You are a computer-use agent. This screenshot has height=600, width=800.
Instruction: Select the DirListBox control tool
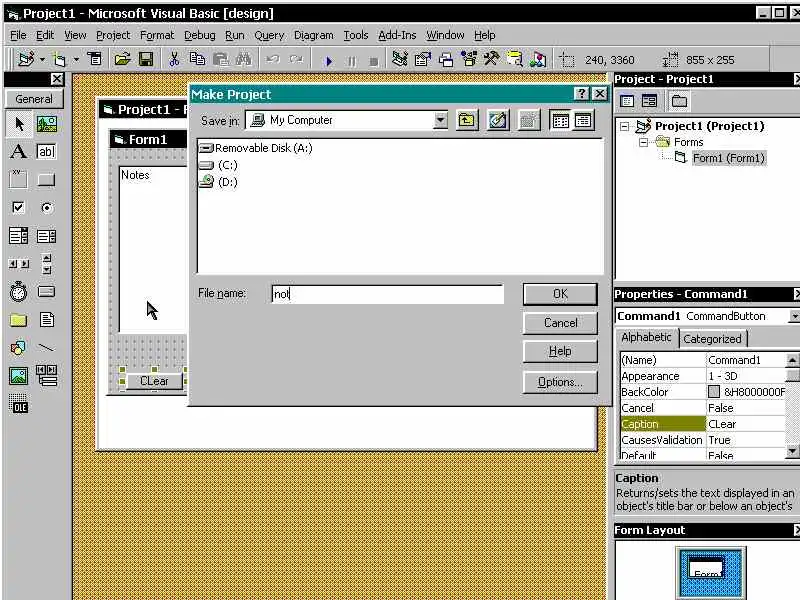19,320
